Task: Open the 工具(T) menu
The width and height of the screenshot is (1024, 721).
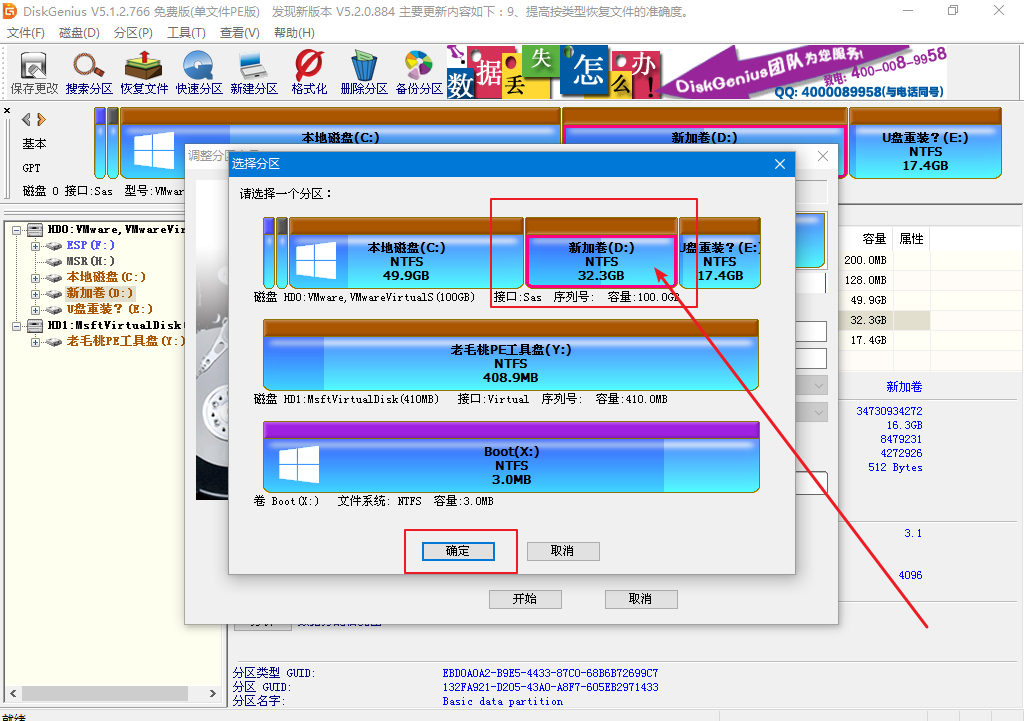Action: coord(186,33)
